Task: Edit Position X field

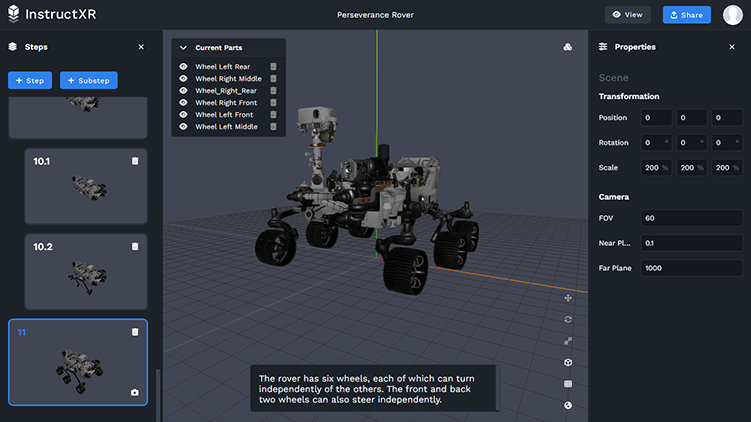Action: (x=656, y=117)
